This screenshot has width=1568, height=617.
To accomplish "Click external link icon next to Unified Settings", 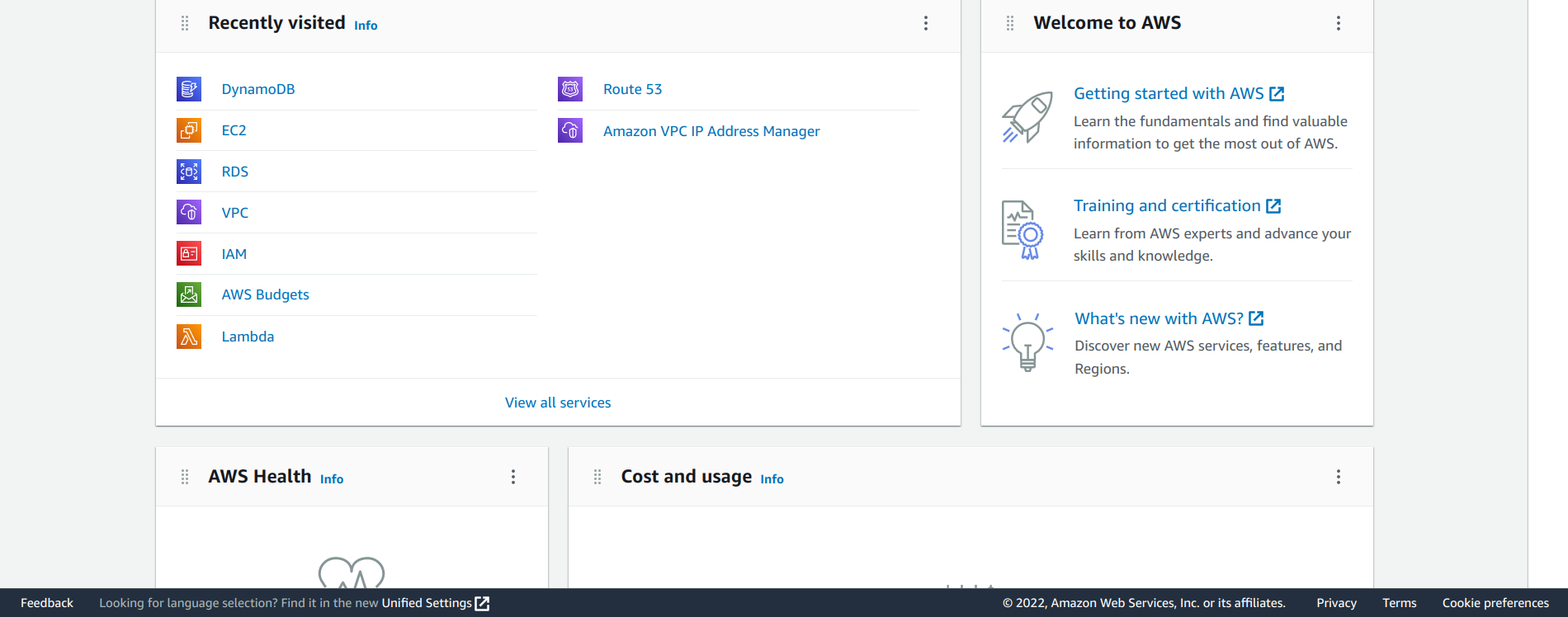I will (483, 604).
